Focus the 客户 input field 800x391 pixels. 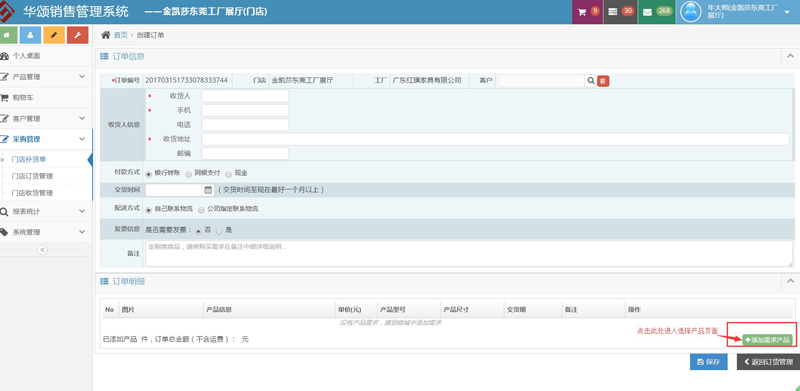pos(541,81)
